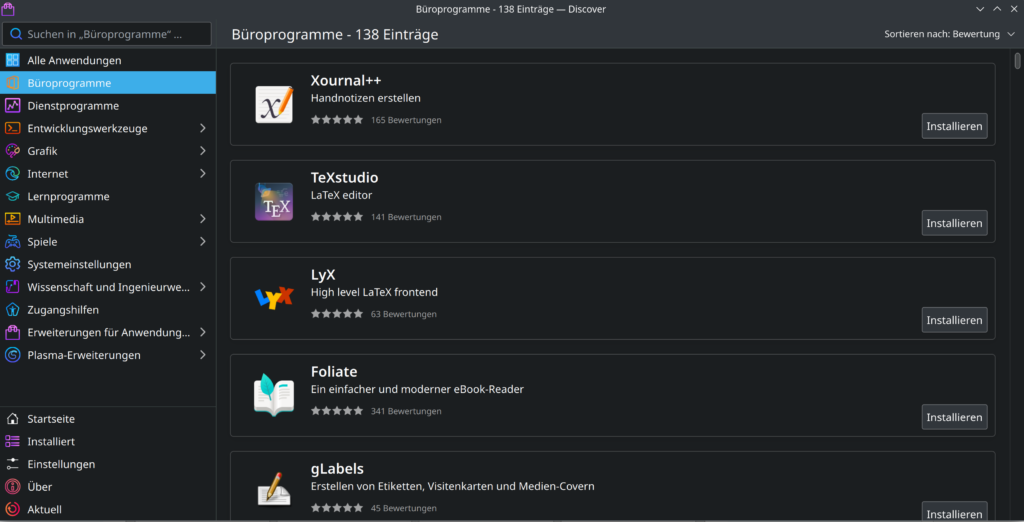Click the Spiele gamepad icon
This screenshot has width=1024, height=522.
point(12,242)
